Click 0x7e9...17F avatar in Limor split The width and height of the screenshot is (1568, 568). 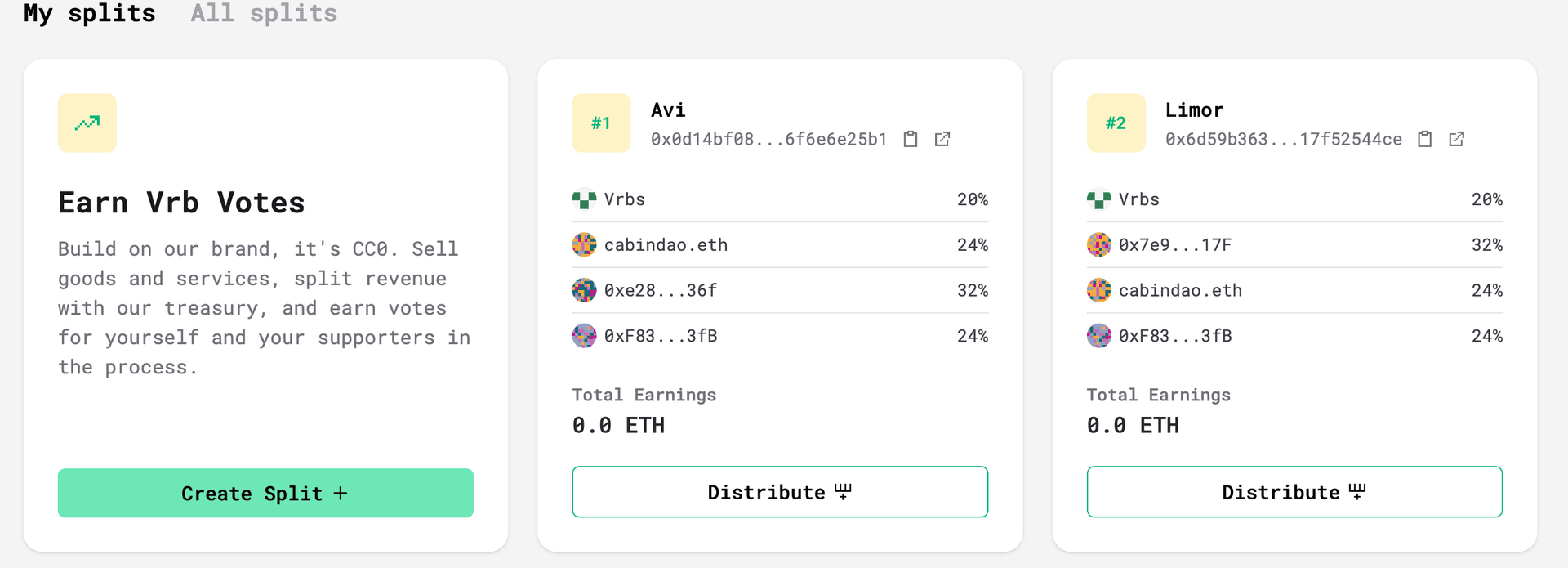click(1098, 244)
